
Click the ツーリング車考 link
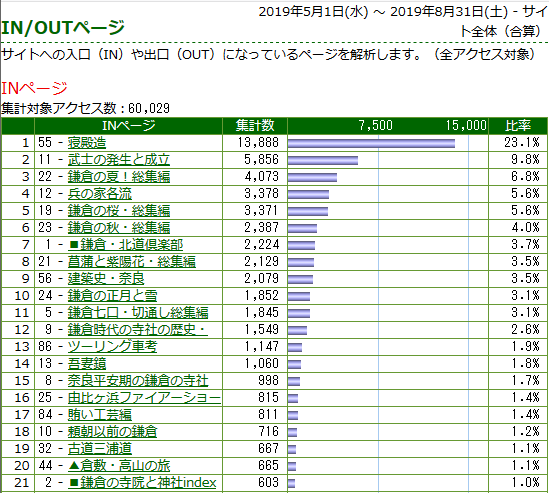pos(112,347)
